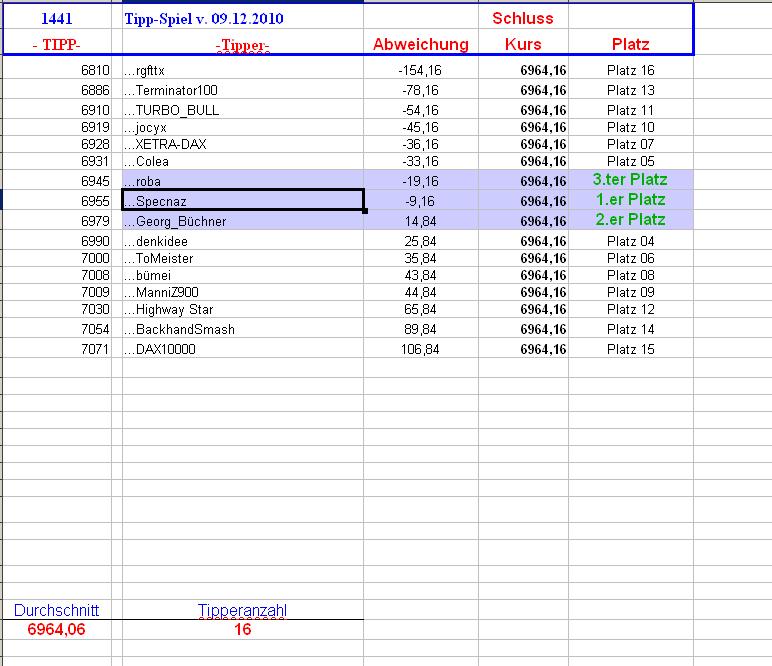The width and height of the screenshot is (772, 666).
Task: Select tipper '...Highway Star'
Action: (169, 310)
